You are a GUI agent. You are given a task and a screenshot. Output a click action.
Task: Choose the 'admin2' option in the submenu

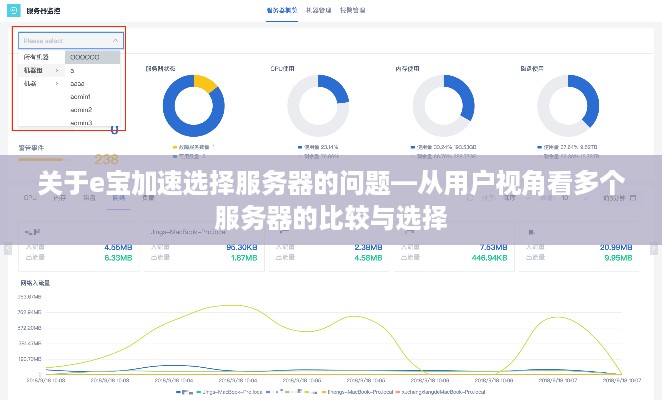[81, 110]
